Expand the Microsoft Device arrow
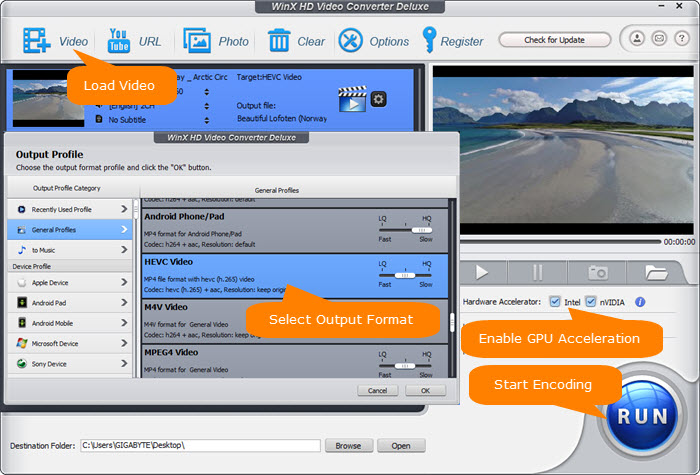The width and height of the screenshot is (700, 475). (124, 343)
